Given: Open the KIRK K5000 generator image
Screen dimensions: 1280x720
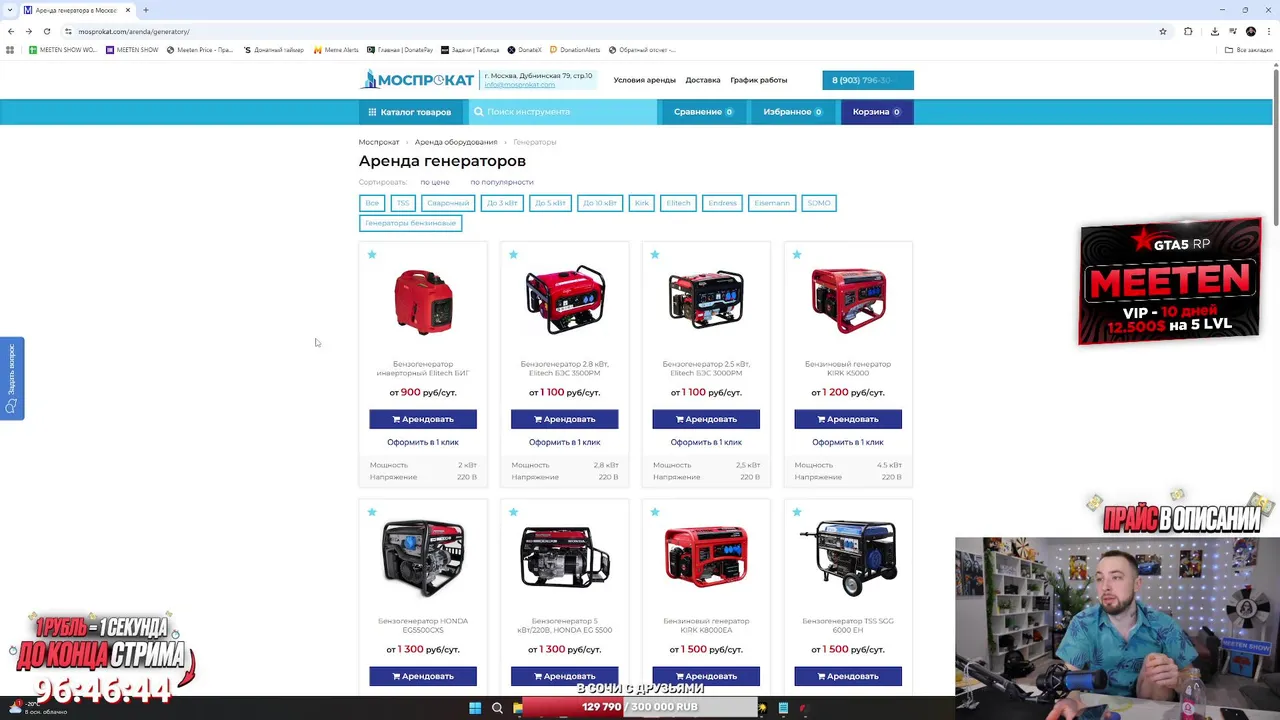Looking at the screenshot, I should click(x=848, y=300).
